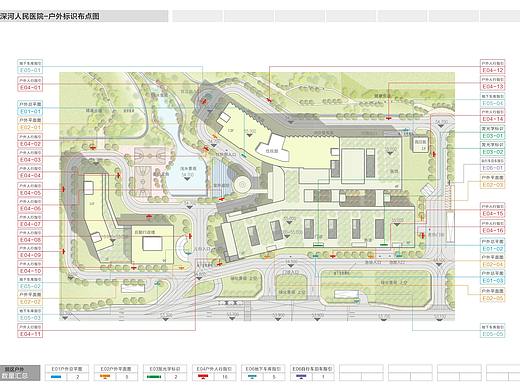Screen dimensions: 520x390
Task: Click the E02 legend heading text
Action: (116, 369)
